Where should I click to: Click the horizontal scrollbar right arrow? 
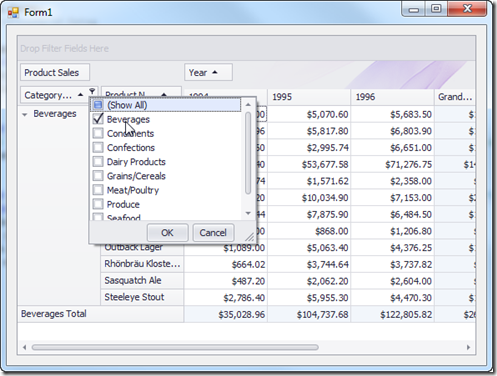(468, 347)
